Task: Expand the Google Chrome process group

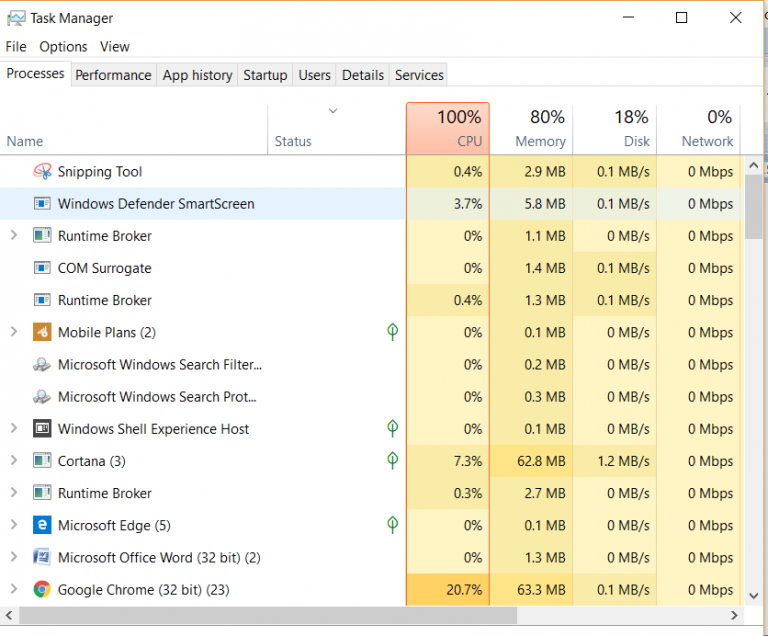Action: pos(14,590)
